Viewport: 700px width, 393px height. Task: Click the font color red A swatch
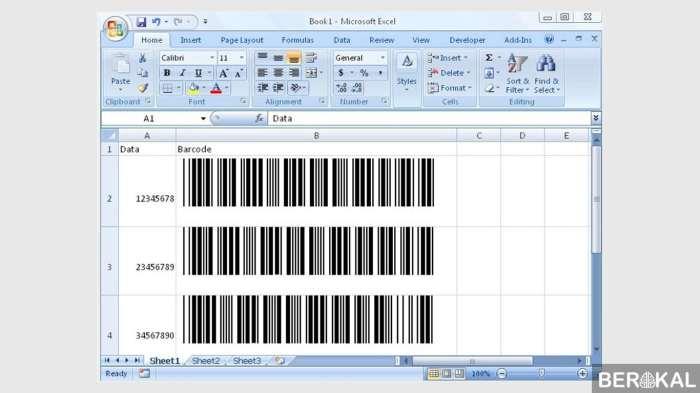216,88
